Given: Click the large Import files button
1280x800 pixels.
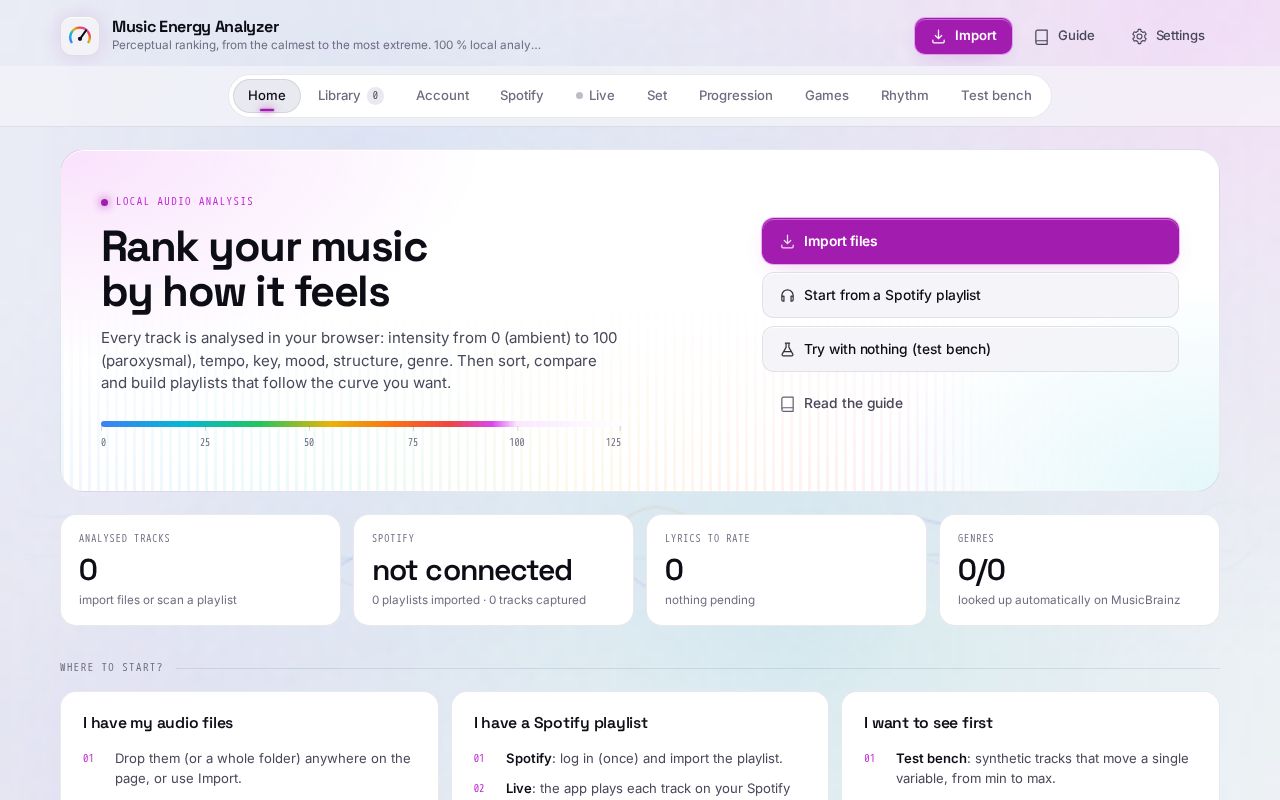Looking at the screenshot, I should tap(970, 241).
